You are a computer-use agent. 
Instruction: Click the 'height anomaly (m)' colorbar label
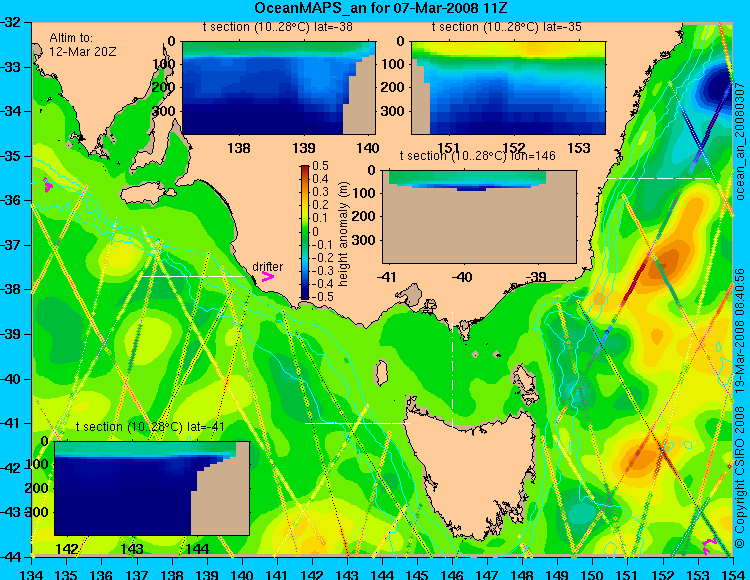point(343,234)
